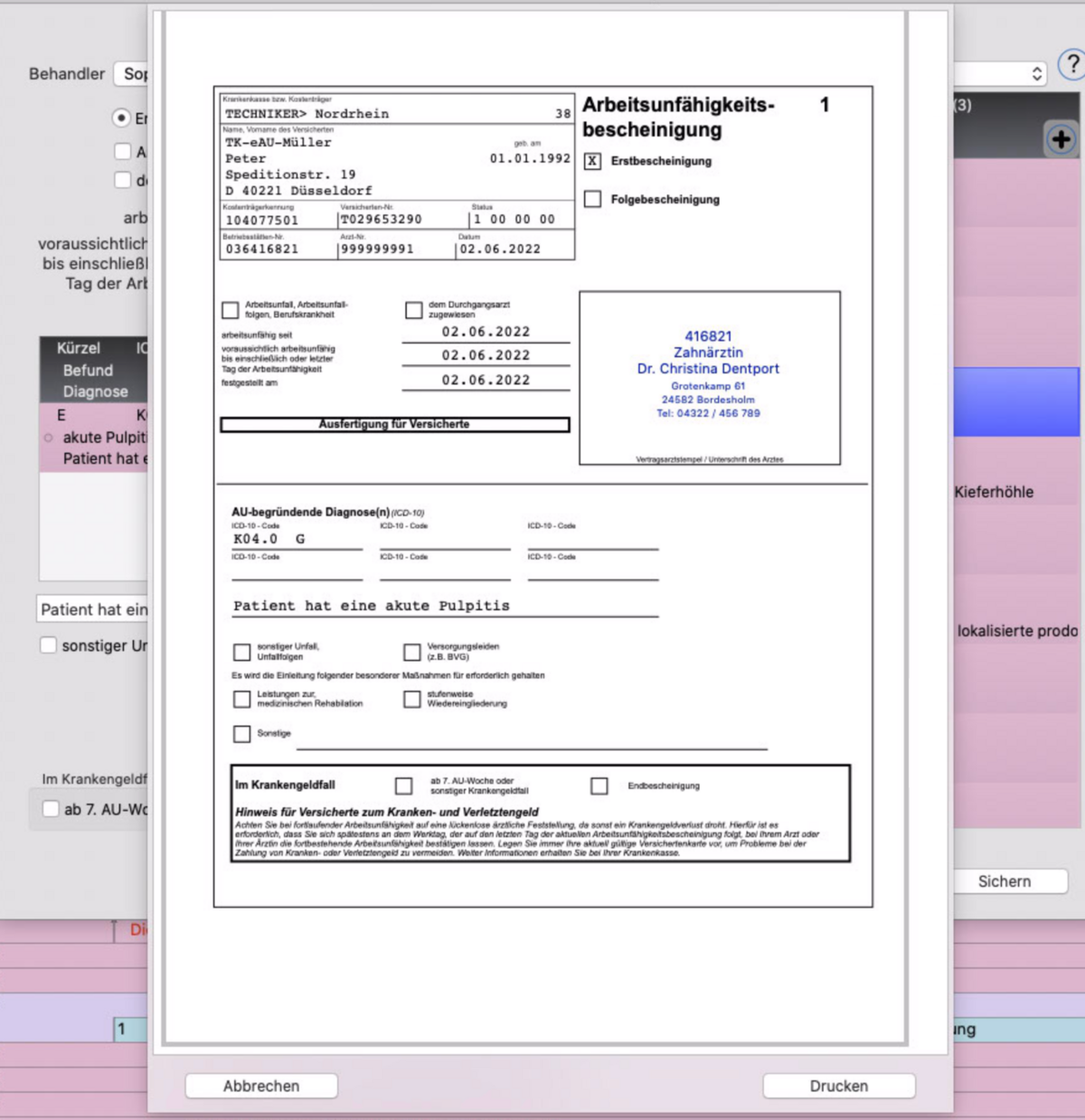Click 'Ausfertigung für Versicherte' in the preview
This screenshot has height=1120, width=1085.
click(x=394, y=424)
